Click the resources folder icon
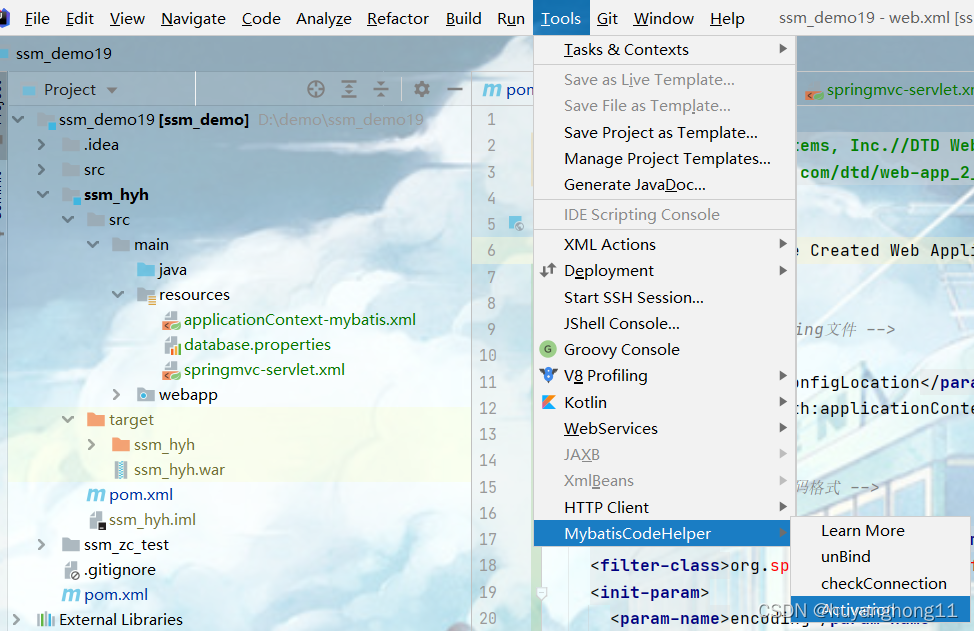The width and height of the screenshot is (974, 631). click(146, 295)
